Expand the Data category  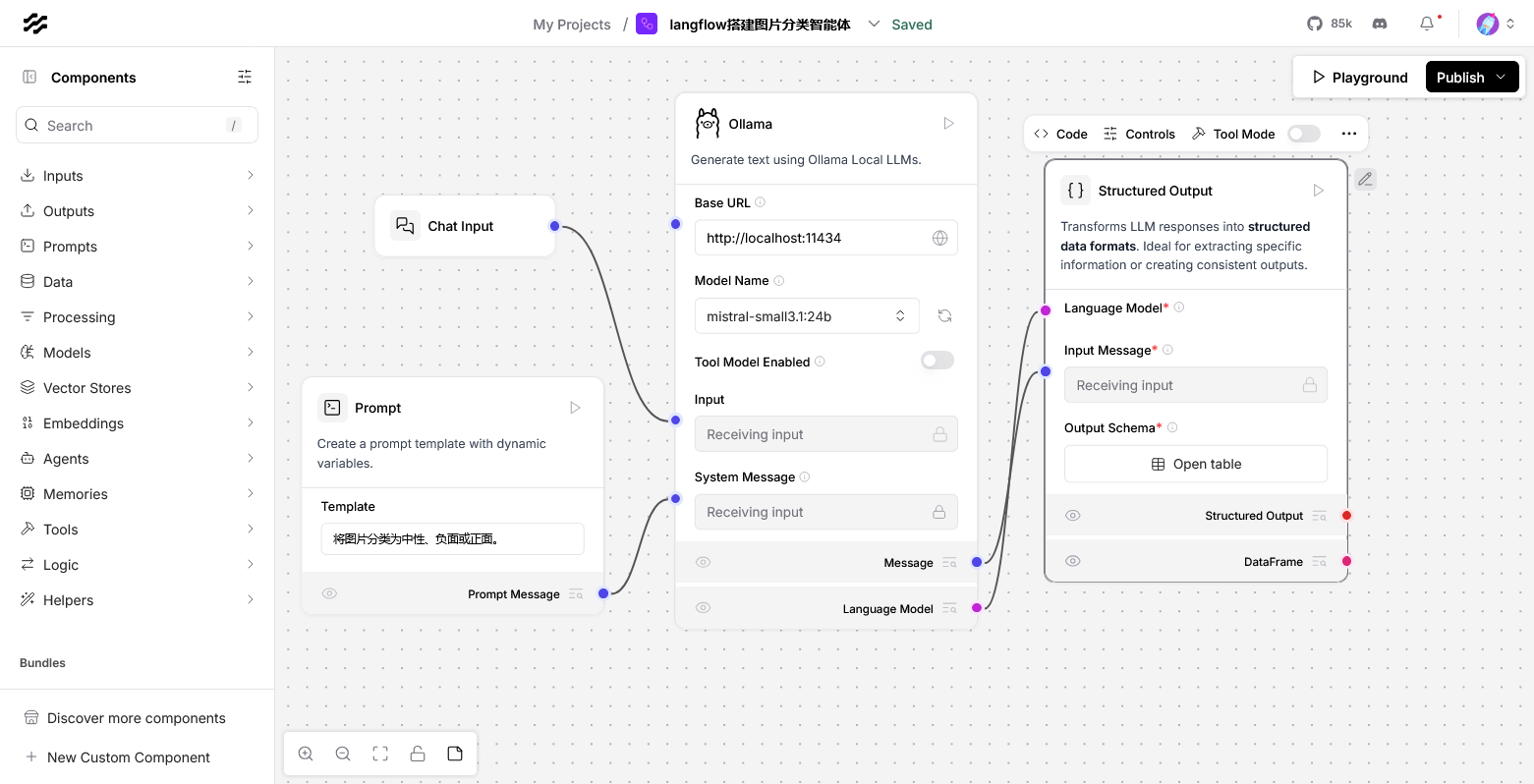138,282
